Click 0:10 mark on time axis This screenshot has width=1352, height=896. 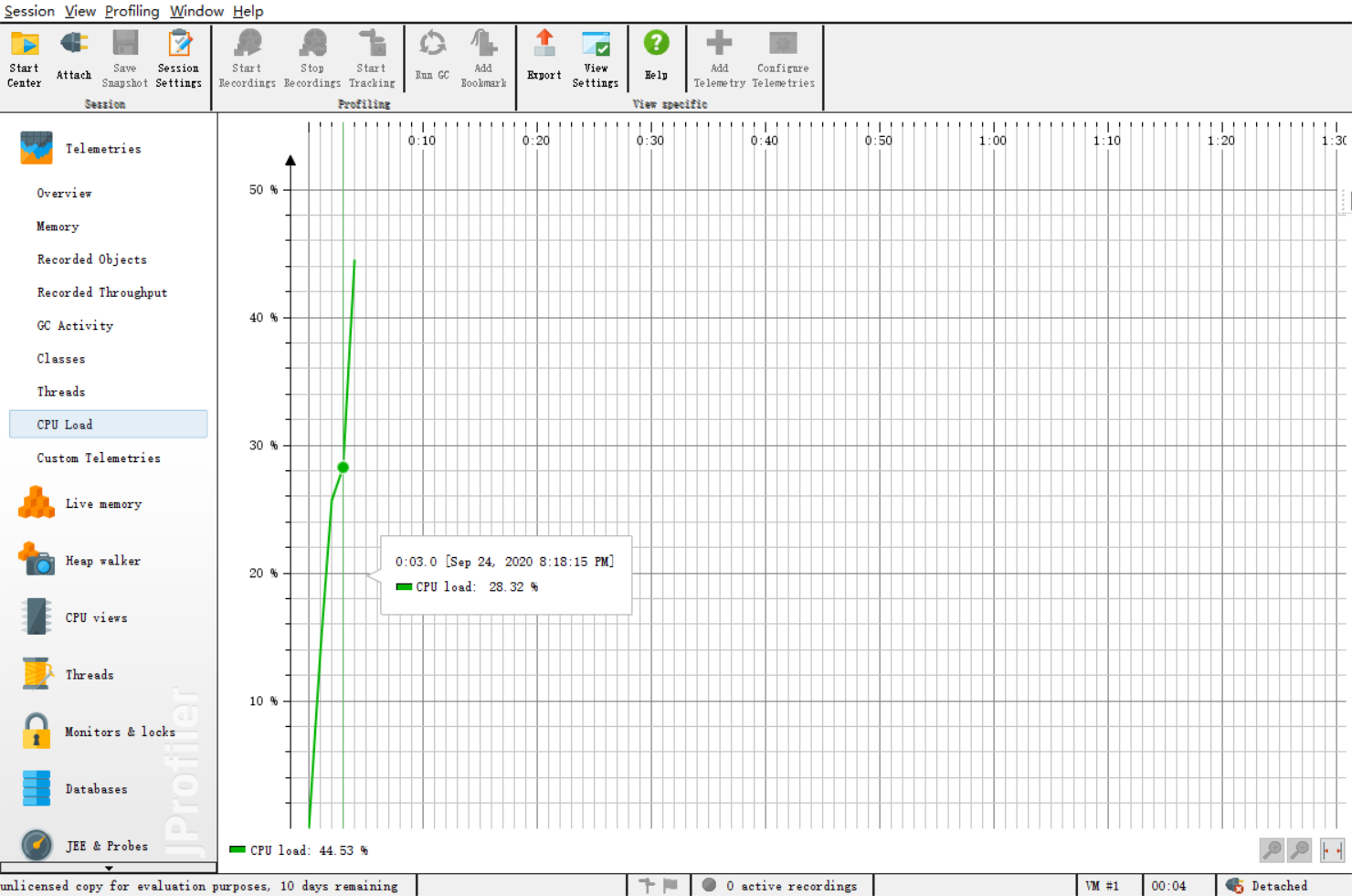tap(422, 141)
